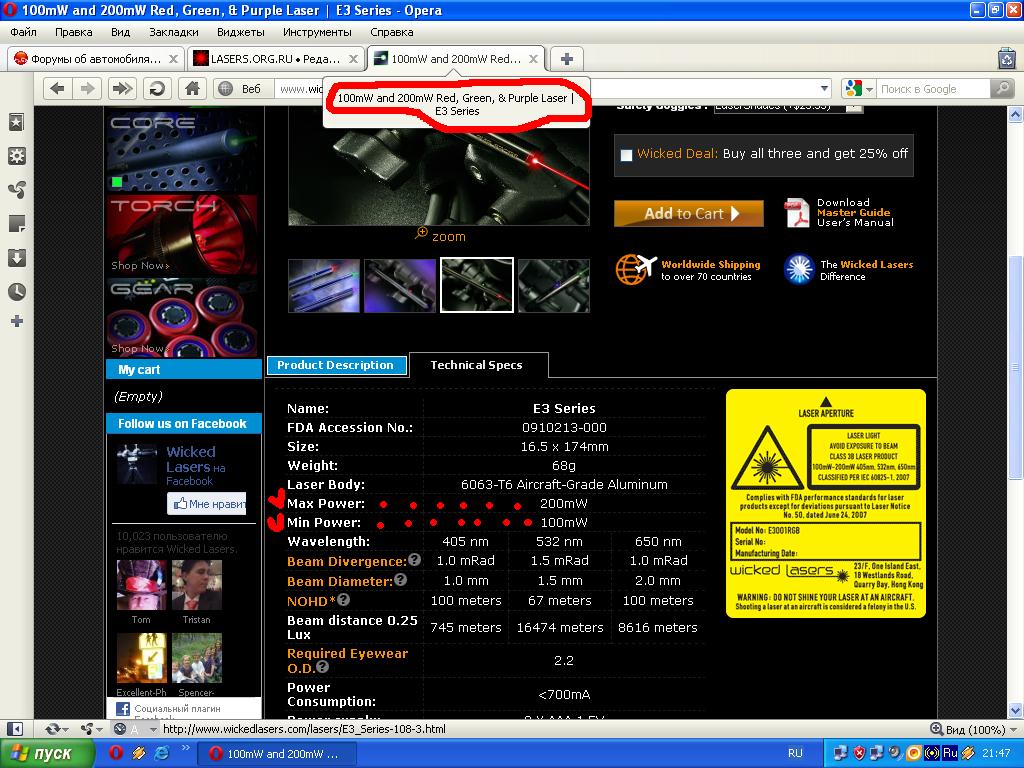The width and height of the screenshot is (1024, 768).
Task: Open the Beam Diameter help icon
Action: point(400,579)
